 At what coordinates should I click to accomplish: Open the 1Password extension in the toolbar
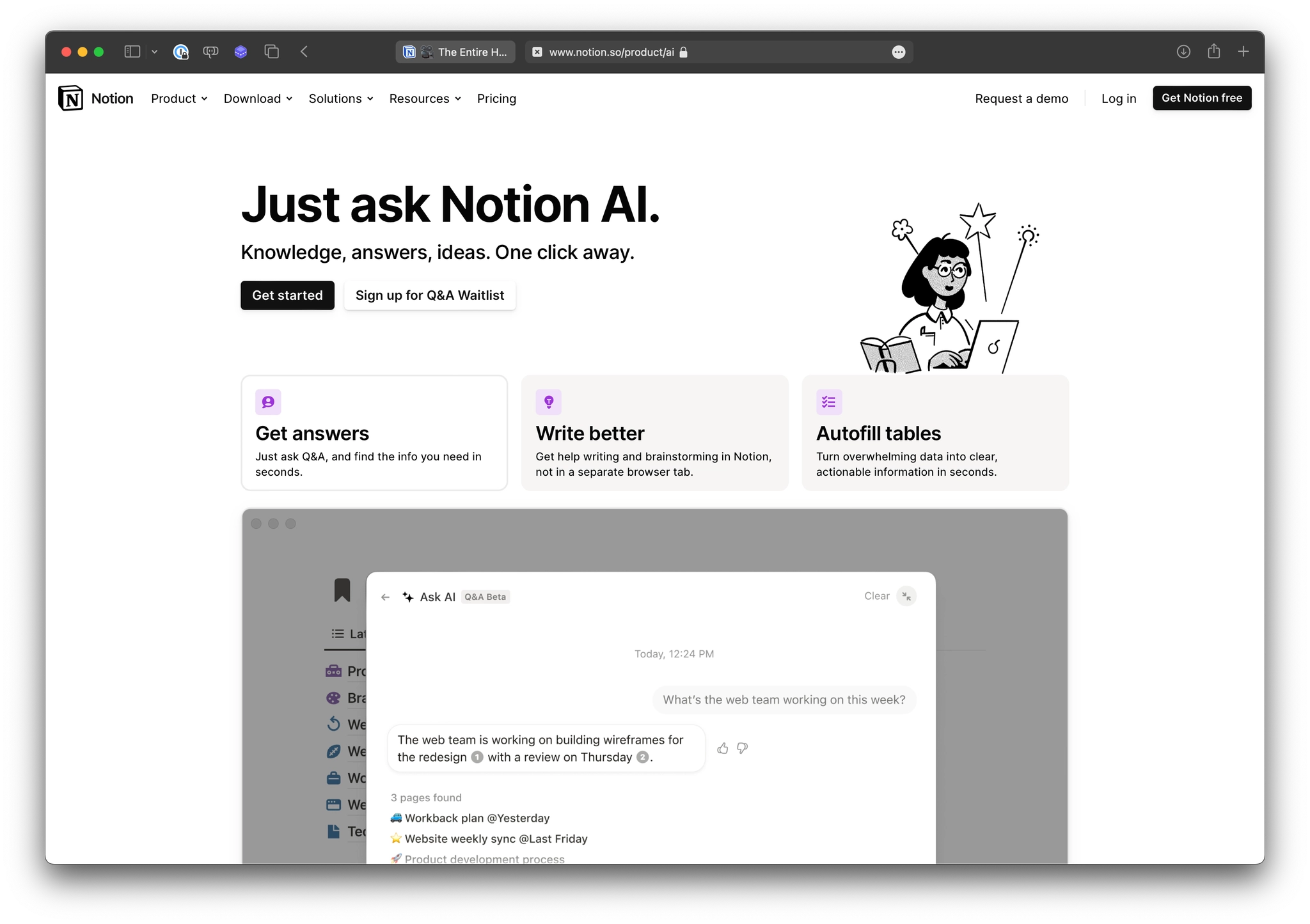(x=181, y=52)
